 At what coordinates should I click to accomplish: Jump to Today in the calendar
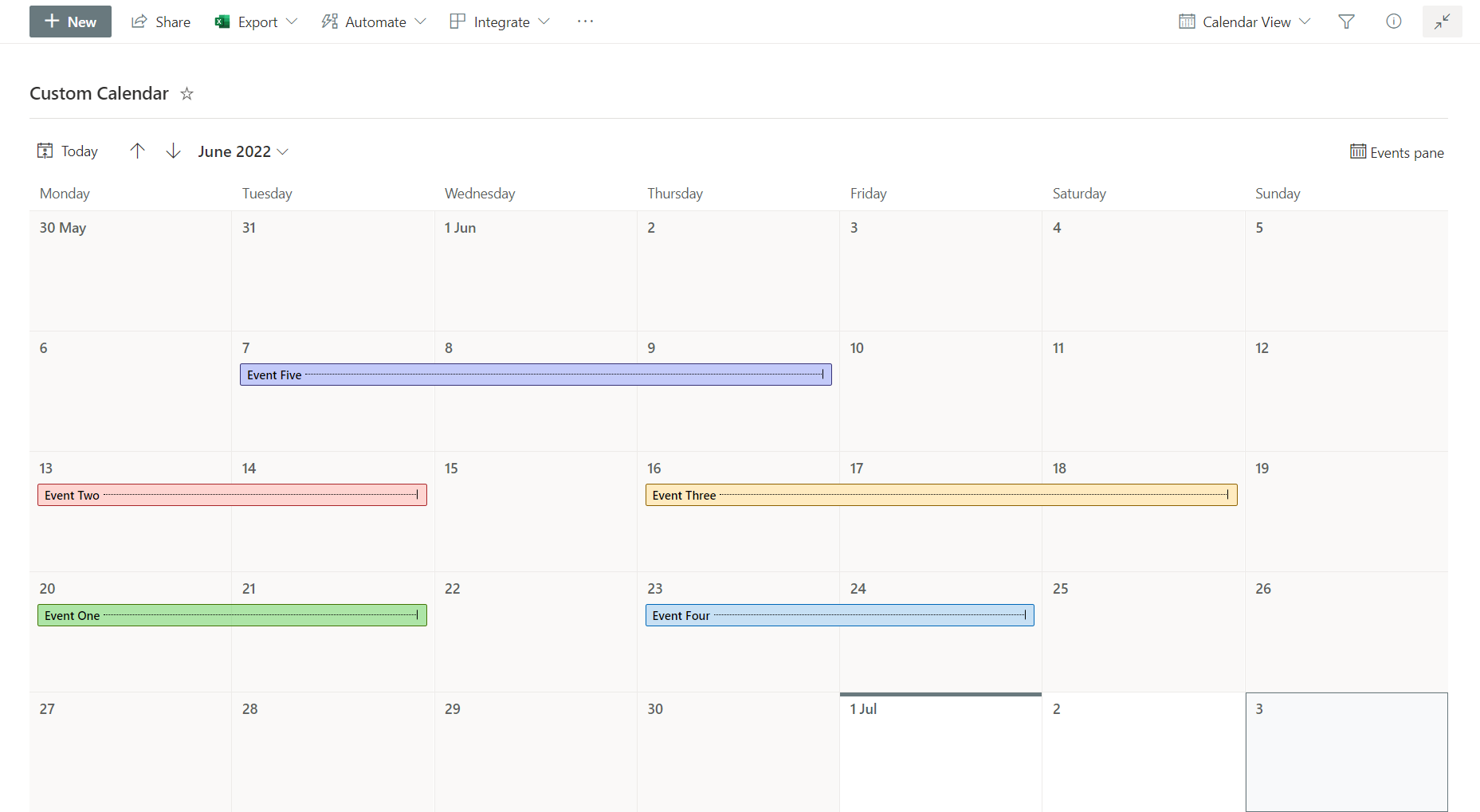[68, 151]
